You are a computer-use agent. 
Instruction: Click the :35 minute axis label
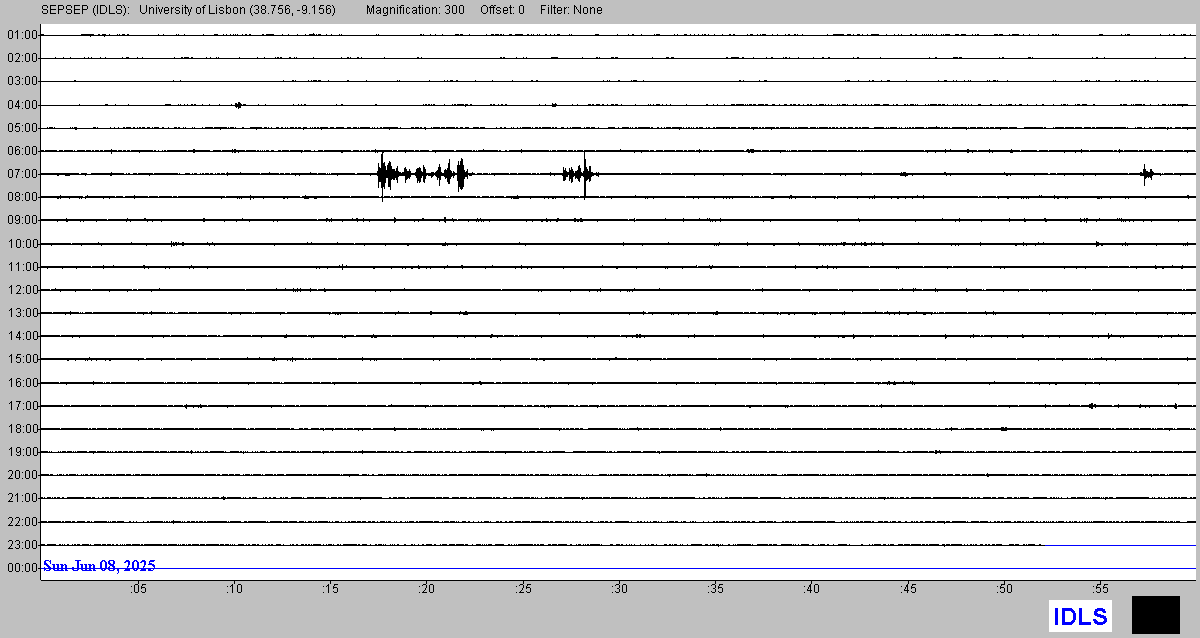pos(715,589)
